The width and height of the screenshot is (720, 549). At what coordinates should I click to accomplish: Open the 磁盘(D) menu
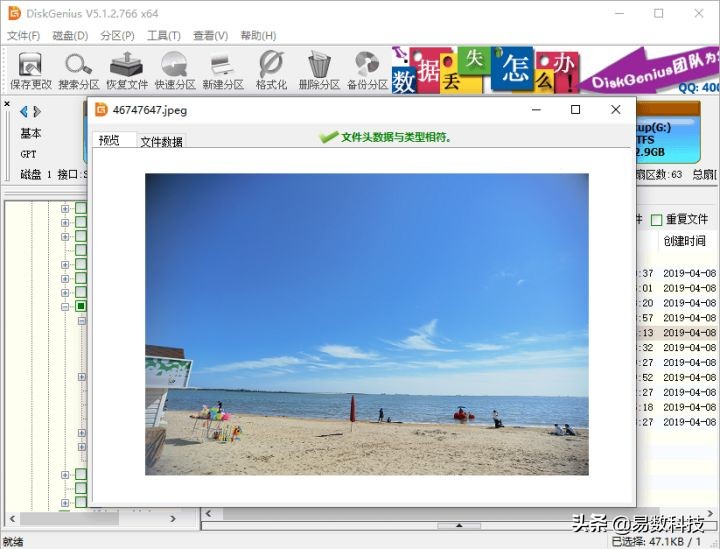click(70, 35)
